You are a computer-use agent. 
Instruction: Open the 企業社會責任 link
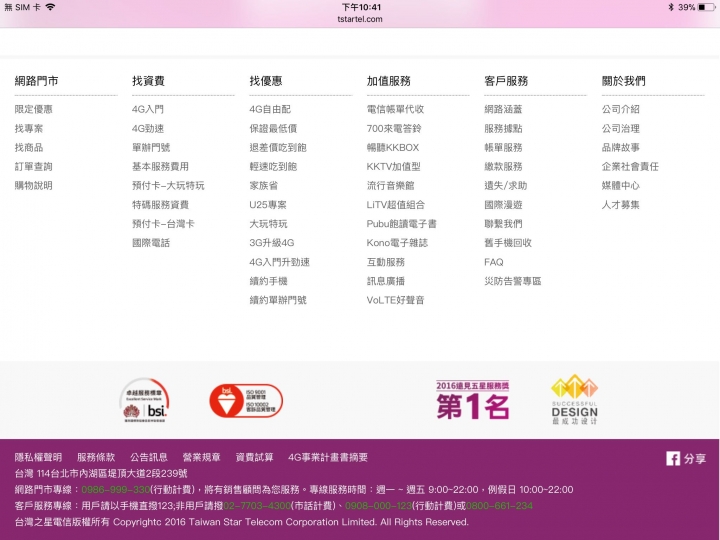630,167
